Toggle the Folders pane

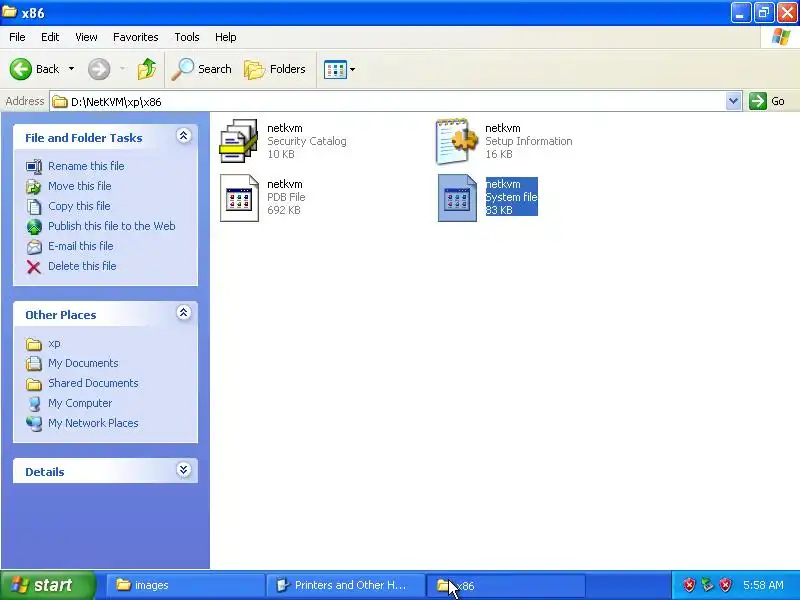point(275,69)
